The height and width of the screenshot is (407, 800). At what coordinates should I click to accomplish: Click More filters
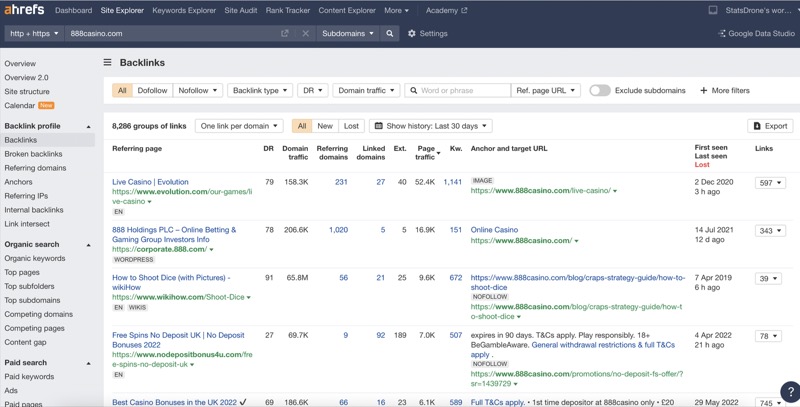pos(724,90)
